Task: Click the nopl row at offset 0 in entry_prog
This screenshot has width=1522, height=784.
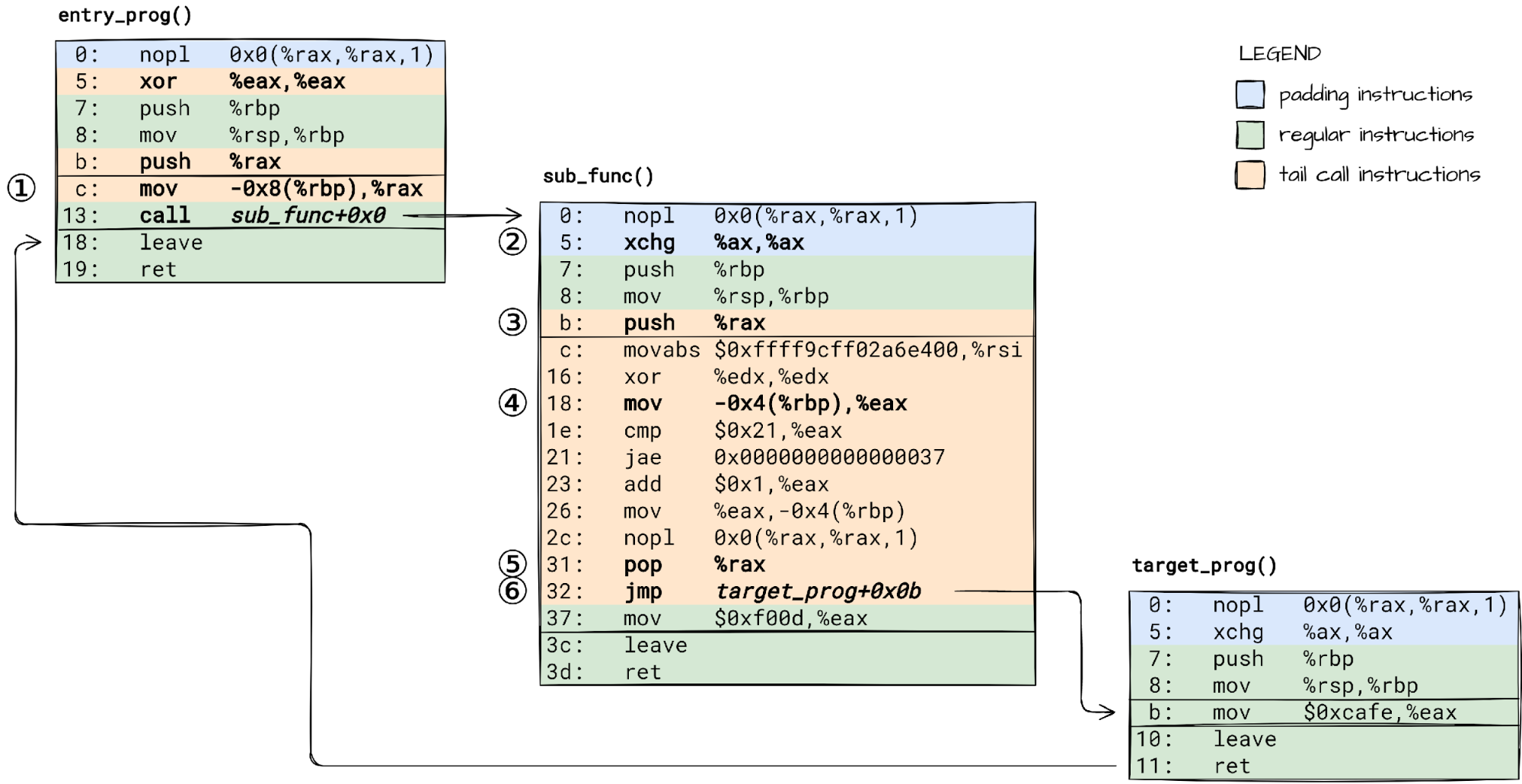Action: 250,55
